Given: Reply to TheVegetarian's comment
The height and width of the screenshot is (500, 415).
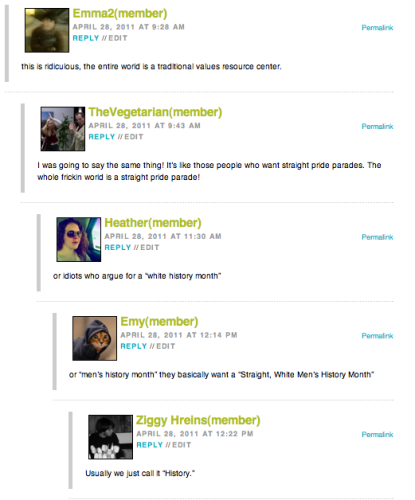Looking at the screenshot, I should coord(102,137).
